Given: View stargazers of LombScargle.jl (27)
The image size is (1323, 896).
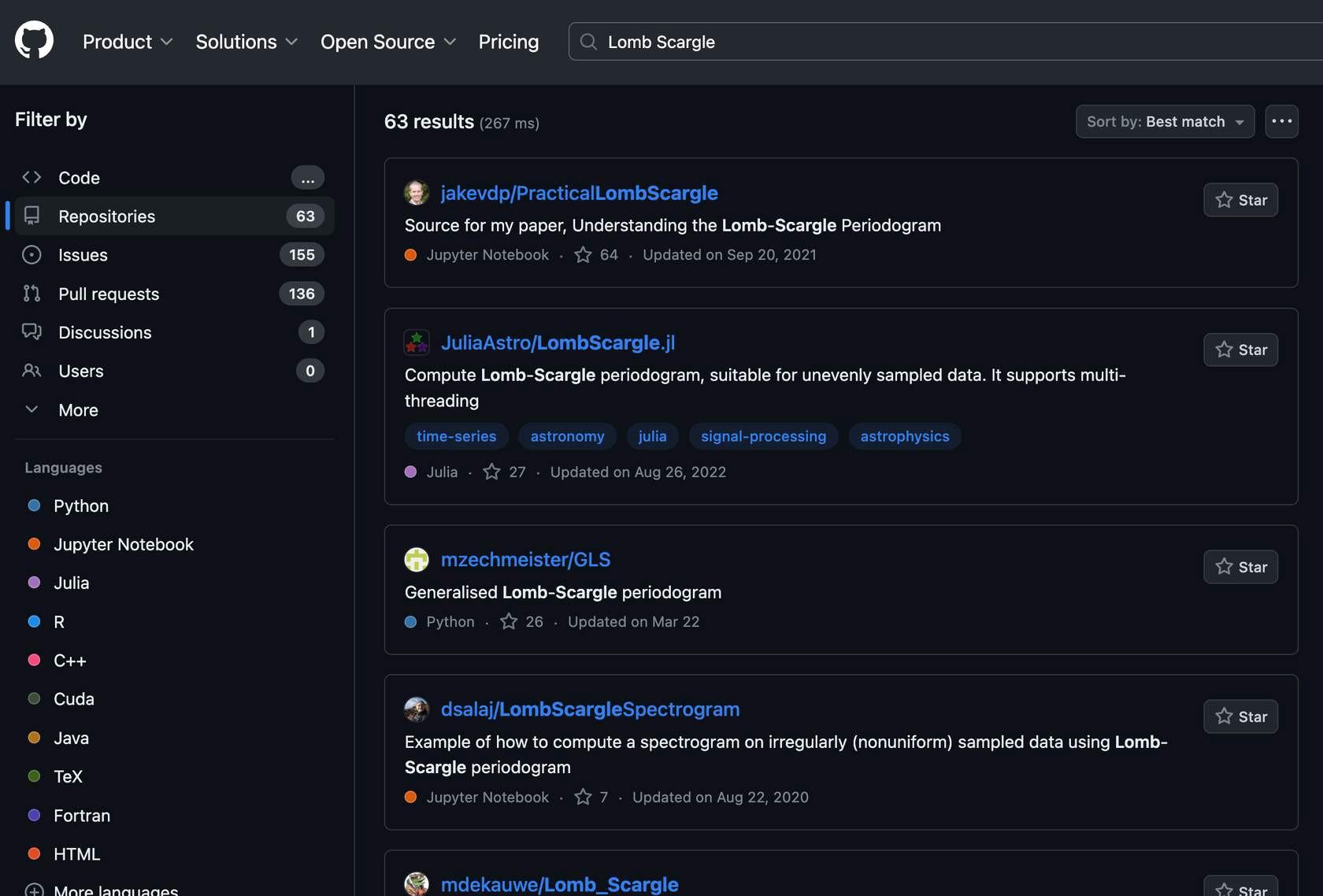Looking at the screenshot, I should (x=504, y=472).
